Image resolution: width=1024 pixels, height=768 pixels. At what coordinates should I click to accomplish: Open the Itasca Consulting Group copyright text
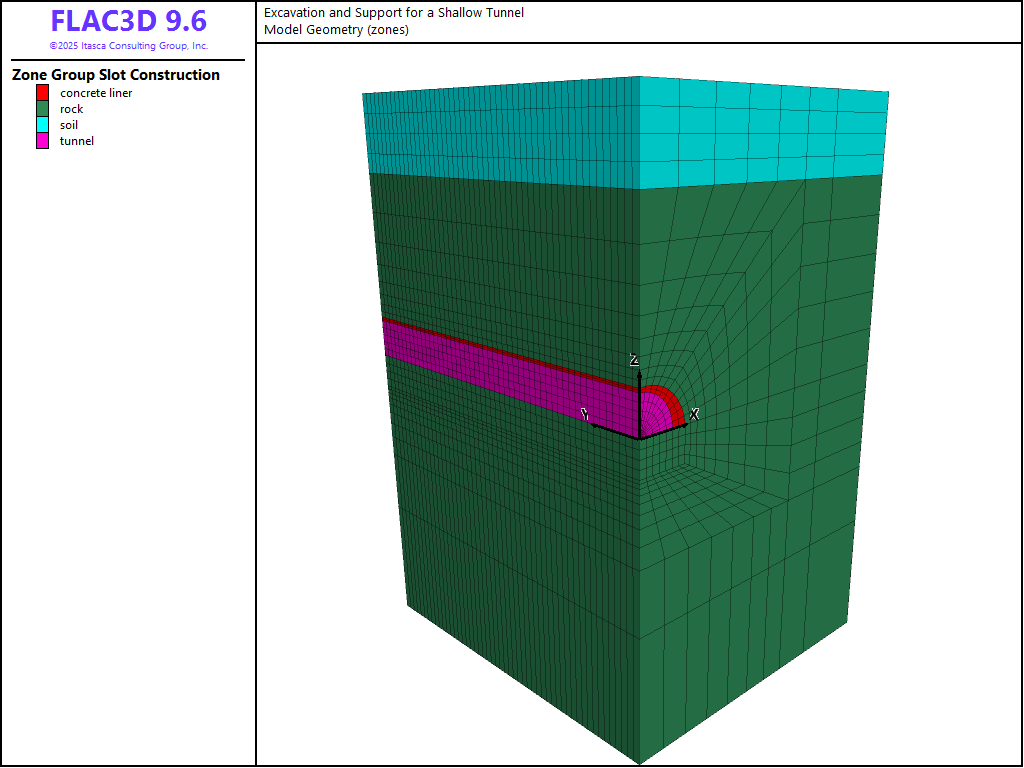coord(128,46)
